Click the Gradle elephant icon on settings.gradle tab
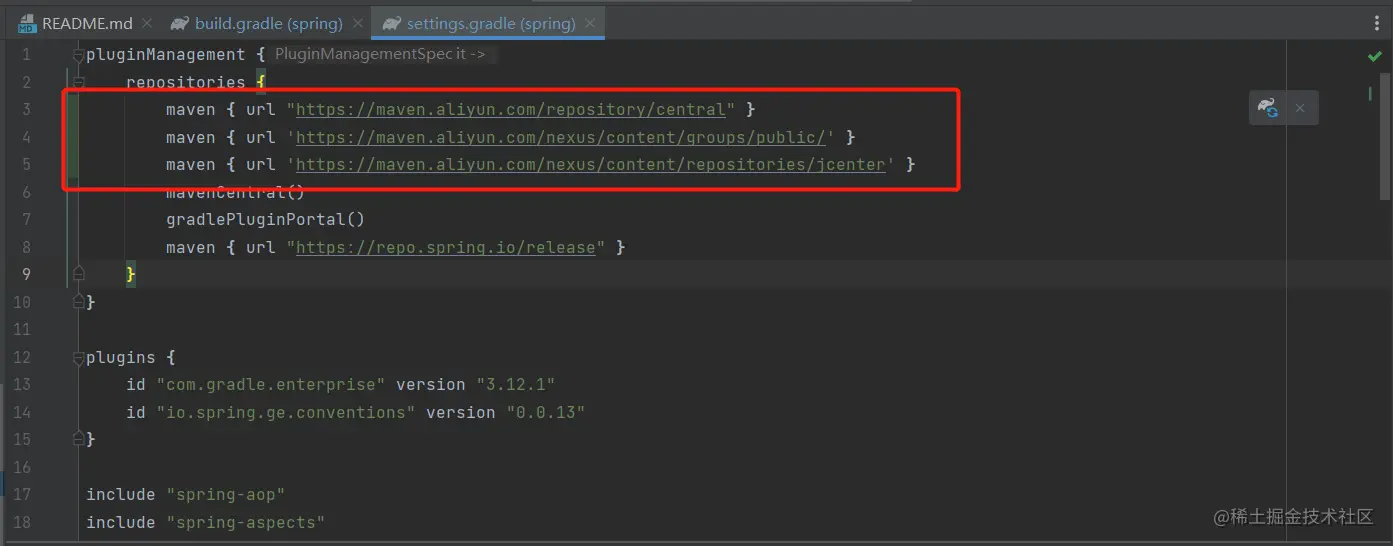1393x546 pixels. (x=392, y=23)
